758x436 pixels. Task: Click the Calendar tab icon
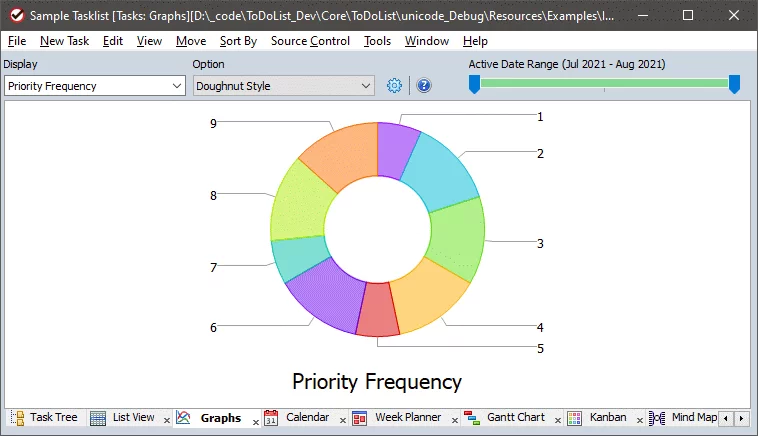click(x=271, y=418)
